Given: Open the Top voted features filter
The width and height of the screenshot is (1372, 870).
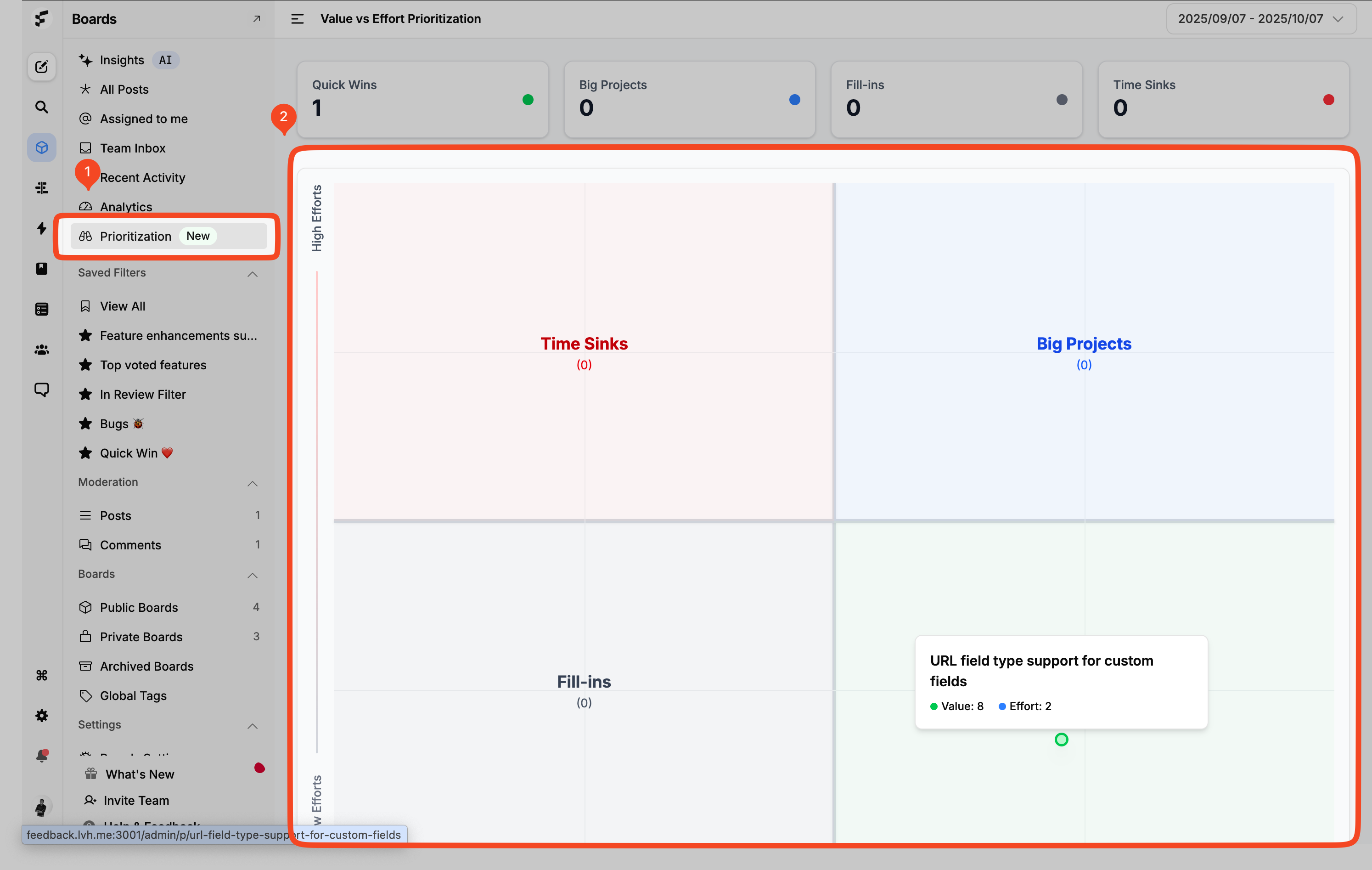Looking at the screenshot, I should coord(153,365).
